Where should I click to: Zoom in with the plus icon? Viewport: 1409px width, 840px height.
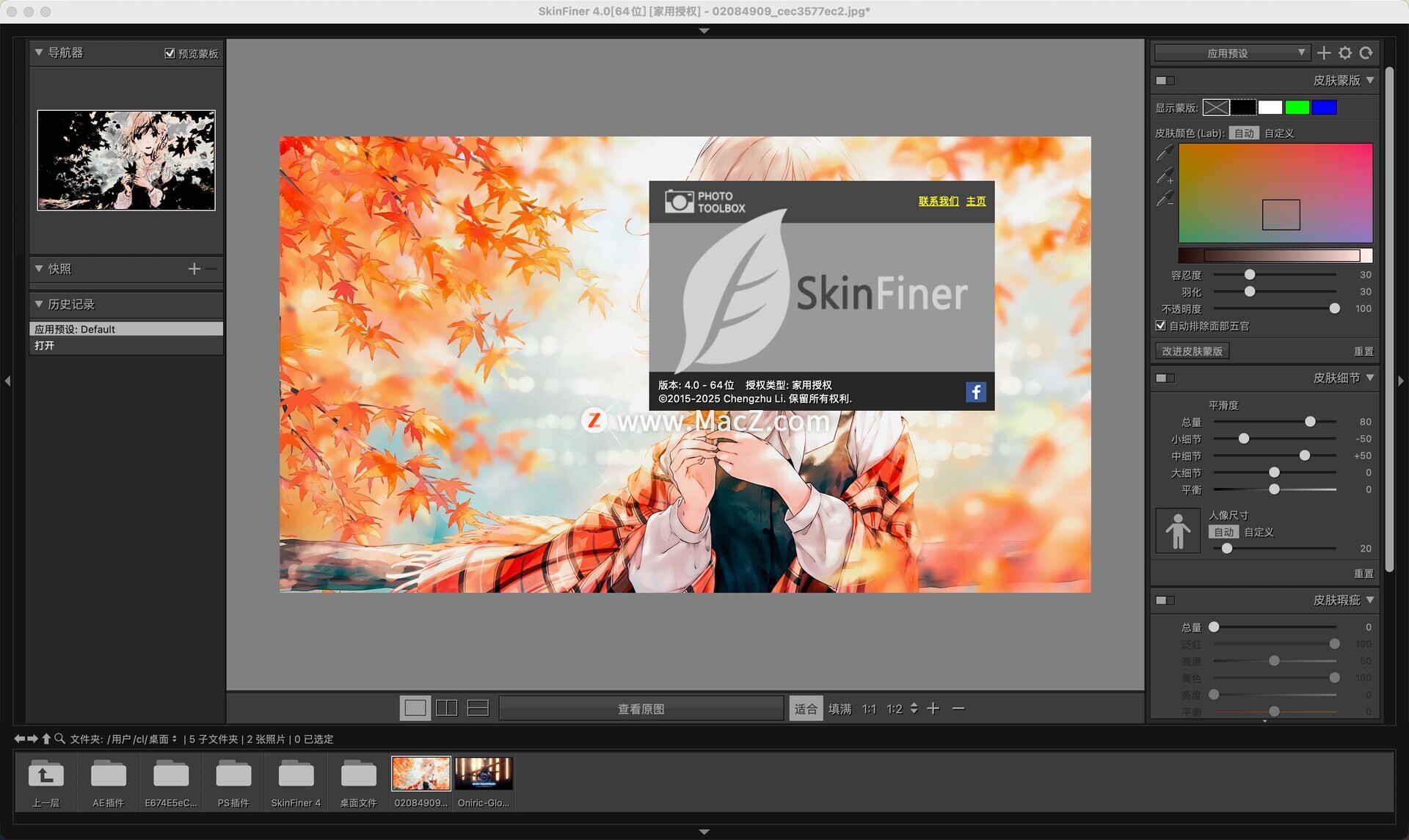click(933, 709)
